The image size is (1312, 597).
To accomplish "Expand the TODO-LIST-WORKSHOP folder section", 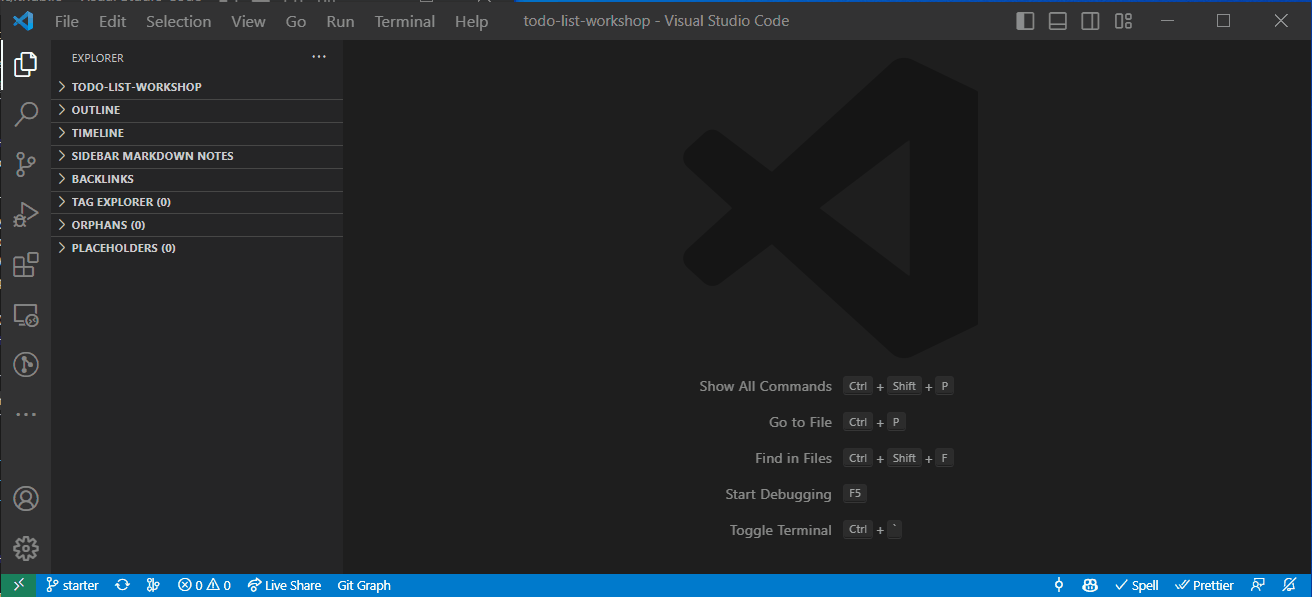I will coord(136,87).
